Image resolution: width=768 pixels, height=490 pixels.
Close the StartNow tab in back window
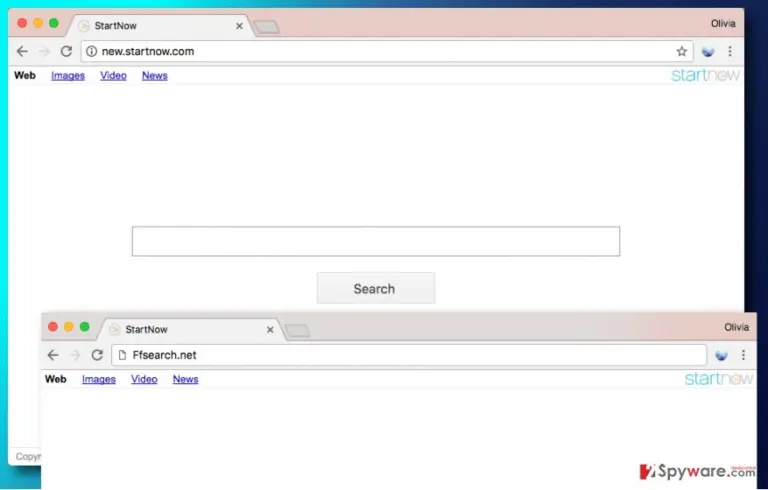coord(239,26)
